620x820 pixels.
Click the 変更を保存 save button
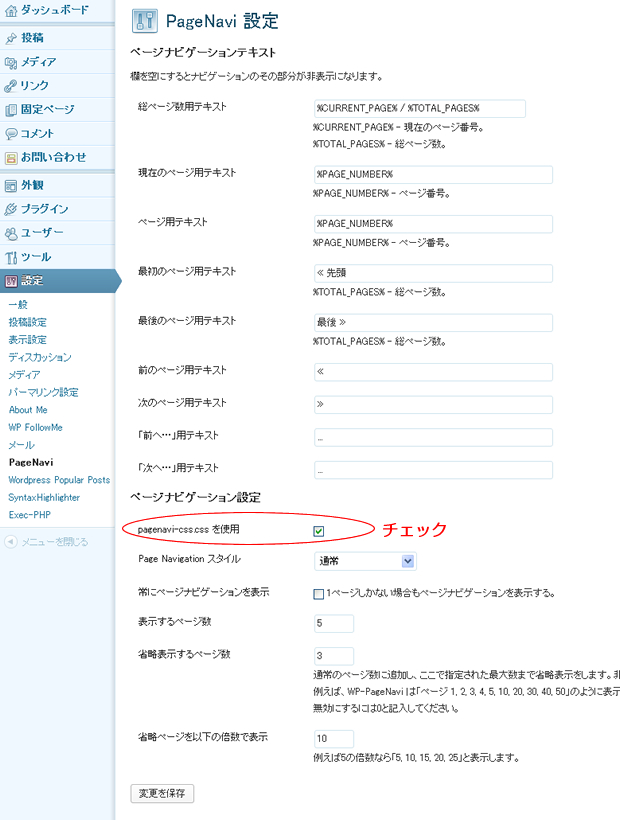pyautogui.click(x=162, y=793)
